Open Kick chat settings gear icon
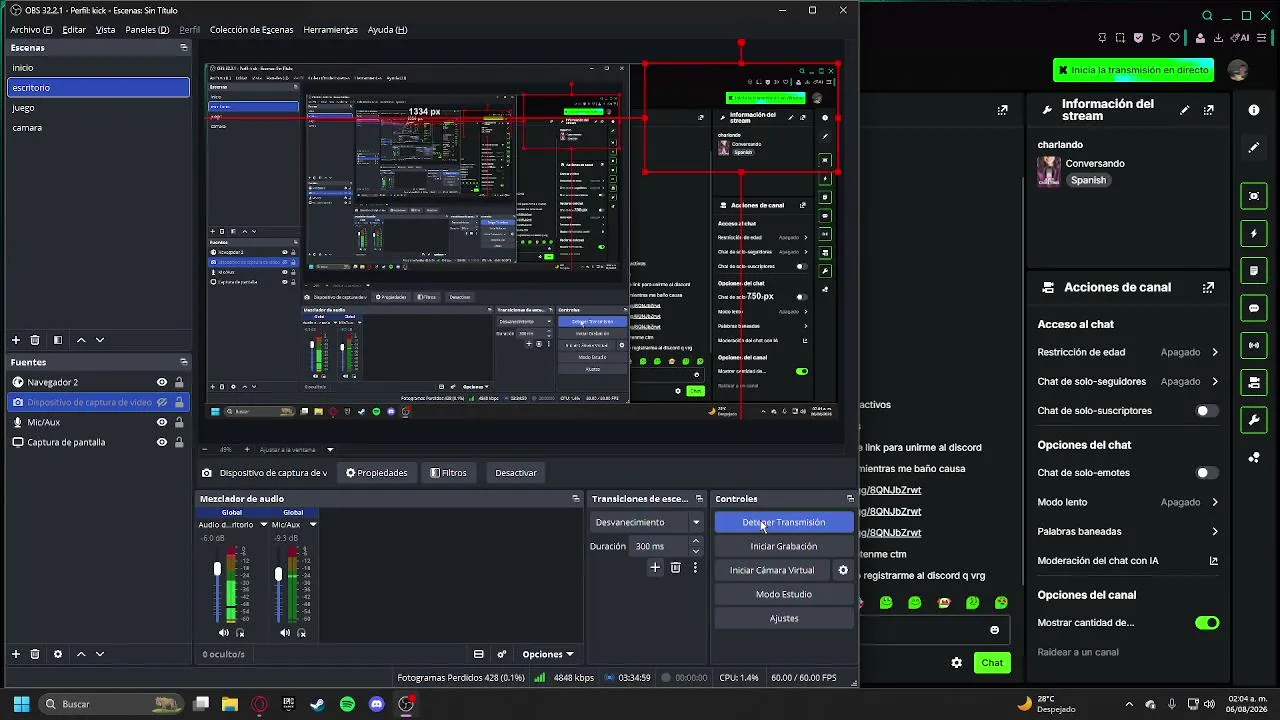The image size is (1280, 720). click(957, 663)
